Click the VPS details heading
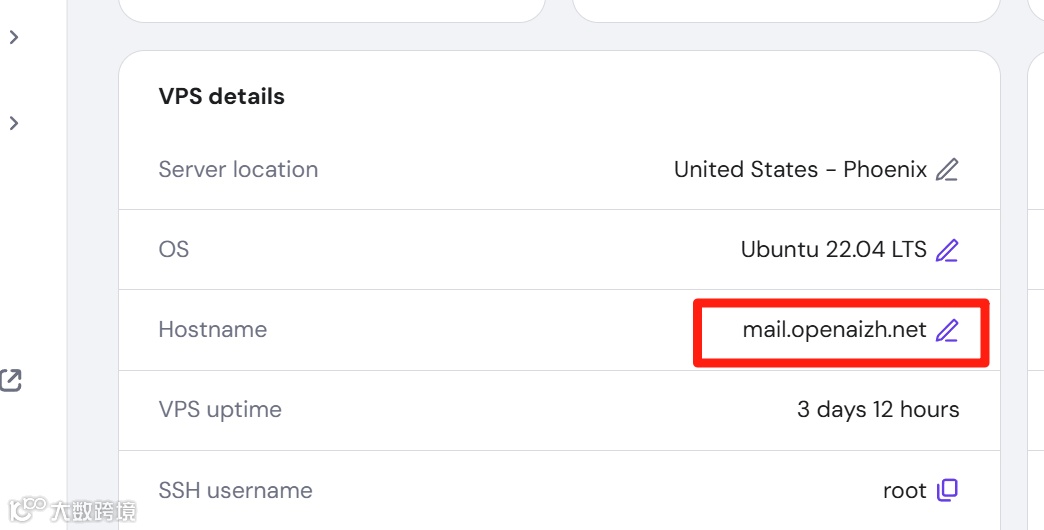The height and width of the screenshot is (530, 1044). [221, 97]
